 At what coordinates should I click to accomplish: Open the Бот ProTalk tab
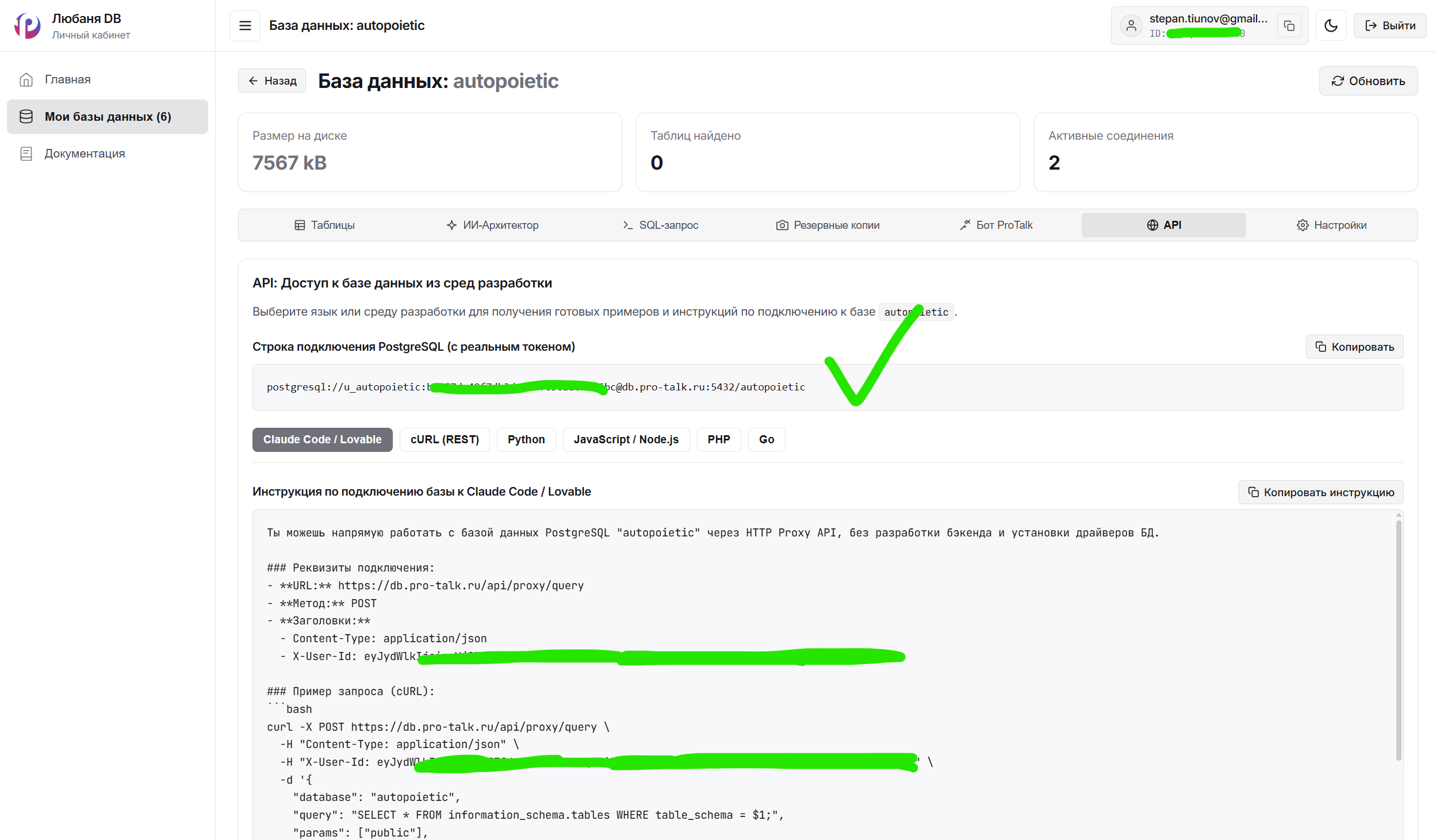[x=995, y=225]
